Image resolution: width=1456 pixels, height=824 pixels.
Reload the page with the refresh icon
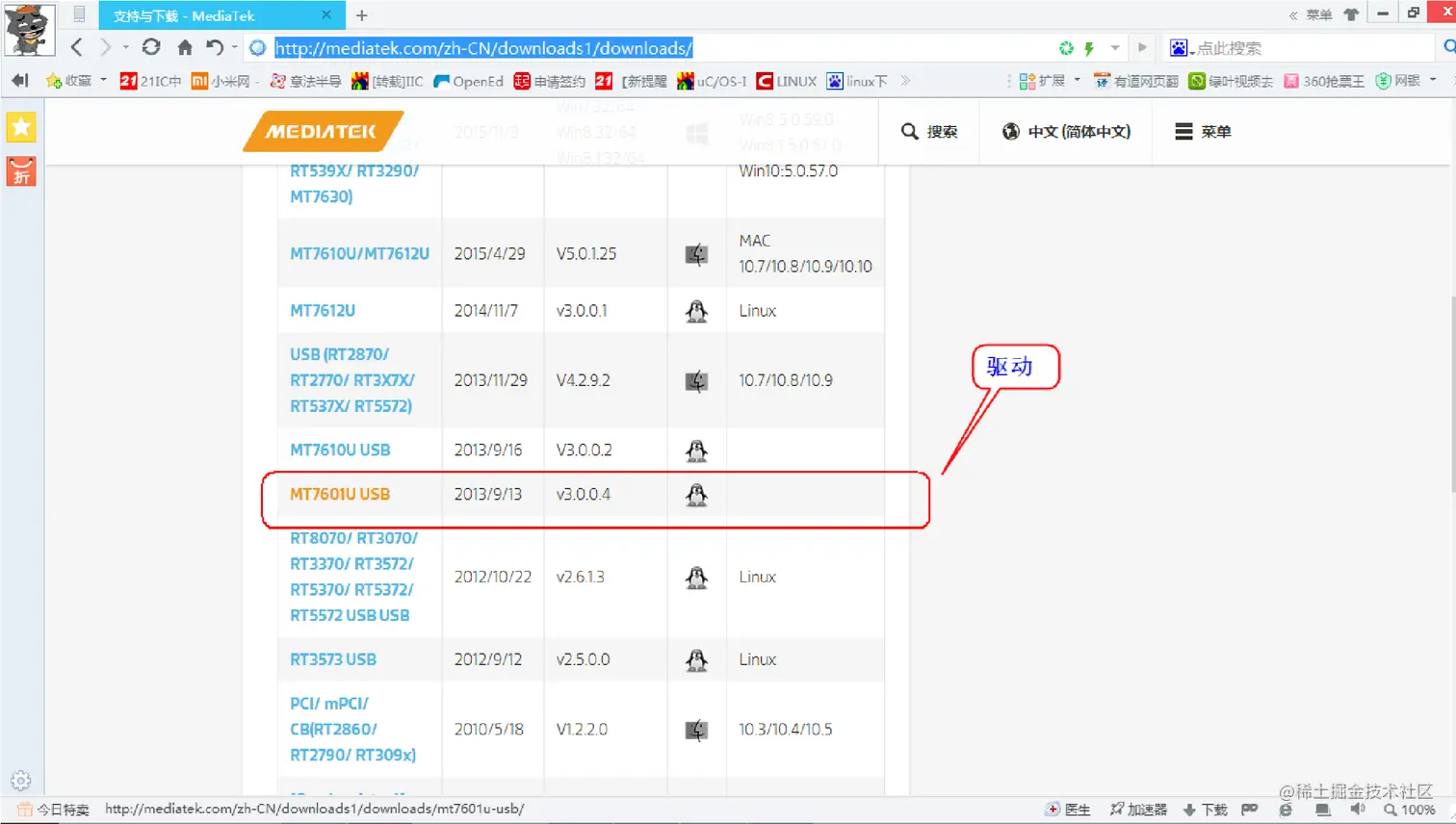tap(151, 47)
